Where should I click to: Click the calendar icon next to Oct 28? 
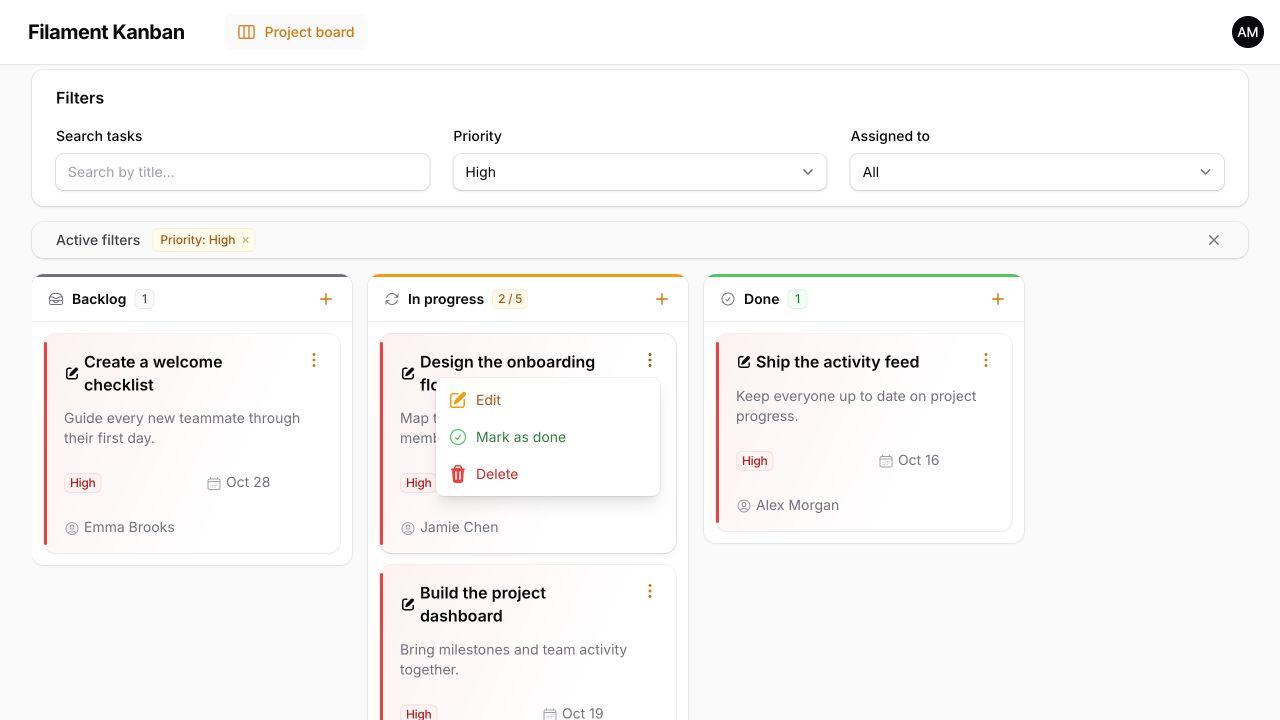[214, 483]
